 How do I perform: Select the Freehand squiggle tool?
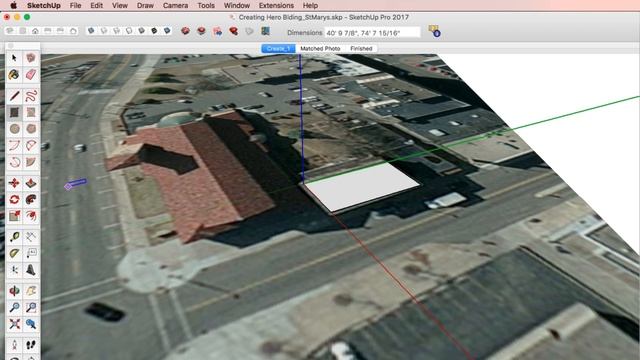pyautogui.click(x=31, y=96)
